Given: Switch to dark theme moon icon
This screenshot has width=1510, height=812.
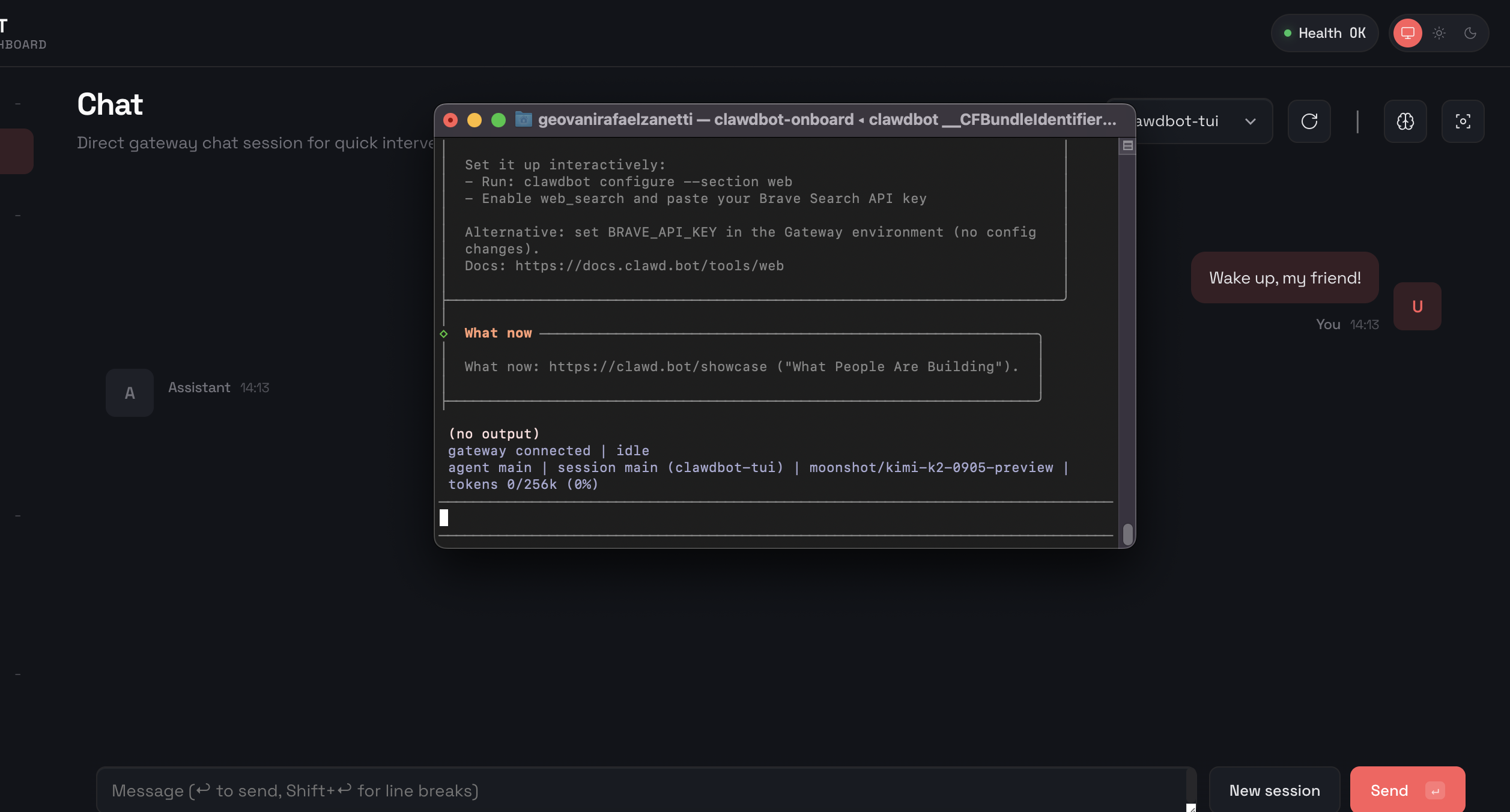Looking at the screenshot, I should (x=1470, y=33).
